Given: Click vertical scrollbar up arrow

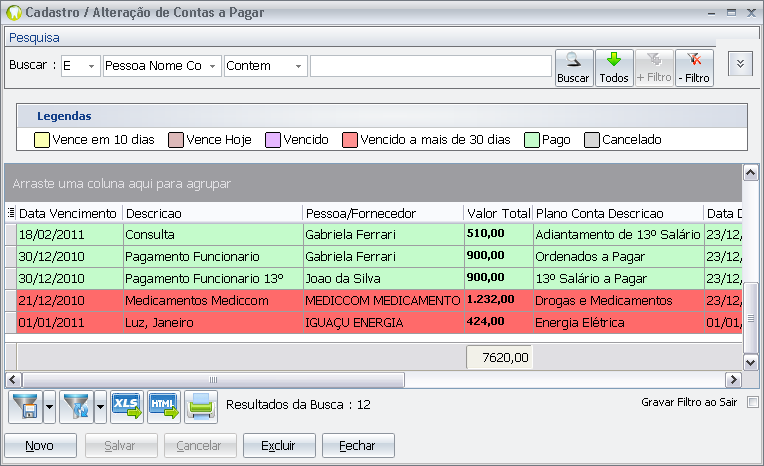Looking at the screenshot, I should click(x=750, y=173).
